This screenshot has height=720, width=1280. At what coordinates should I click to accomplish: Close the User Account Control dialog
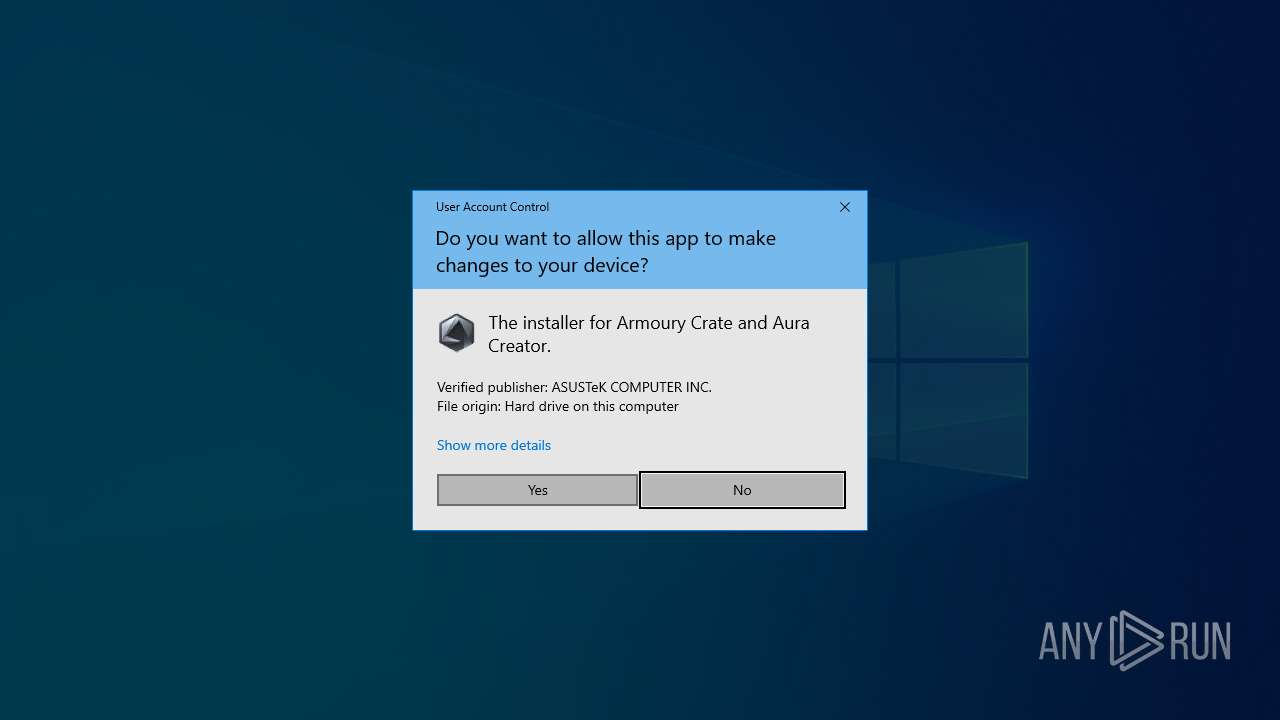(x=845, y=207)
